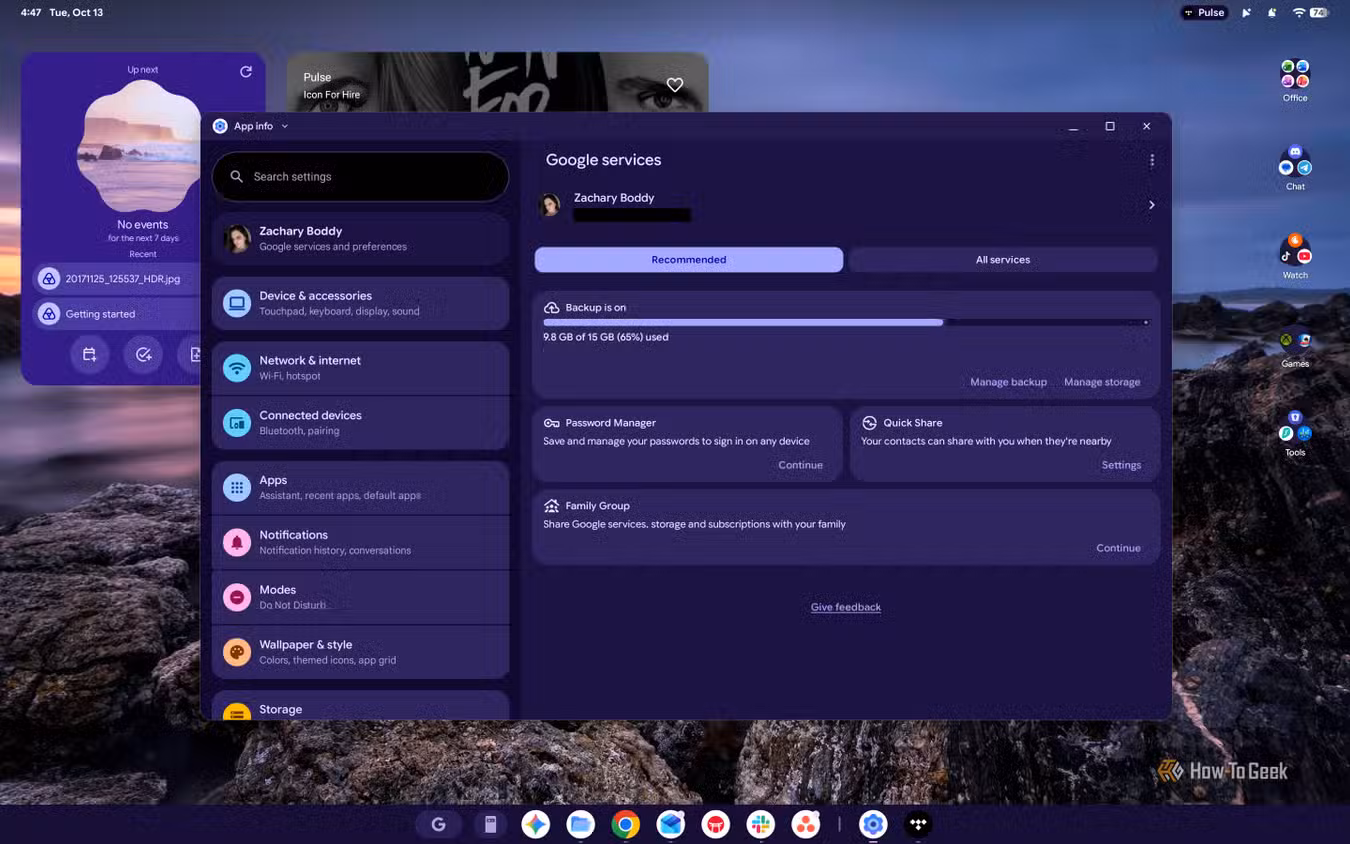The height and width of the screenshot is (844, 1350).
Task: Click the backup storage usage bar
Action: tap(846, 322)
